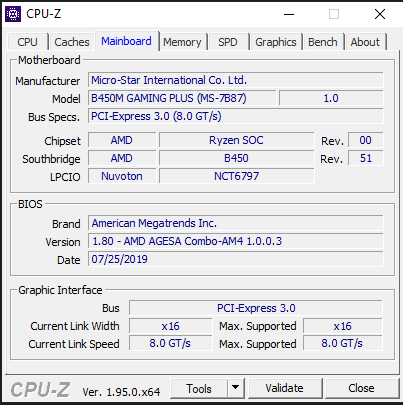Select Graphic Interface Bus PCI-Express 3.0 value
This screenshot has height=405, width=403.
[x=256, y=308]
